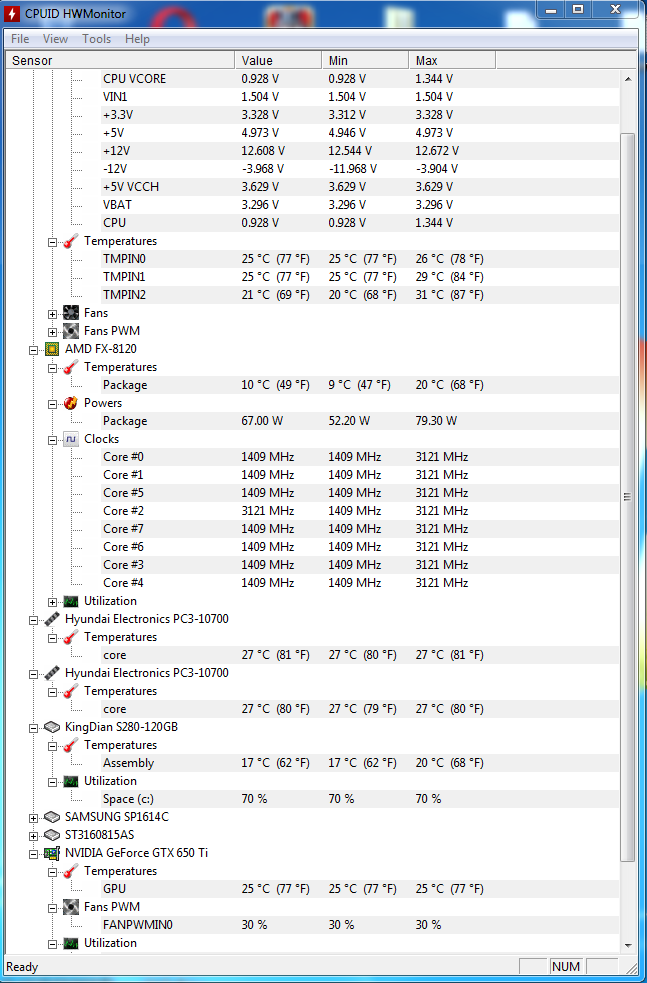Click the NVIDIA graphics card icon

click(x=52, y=853)
